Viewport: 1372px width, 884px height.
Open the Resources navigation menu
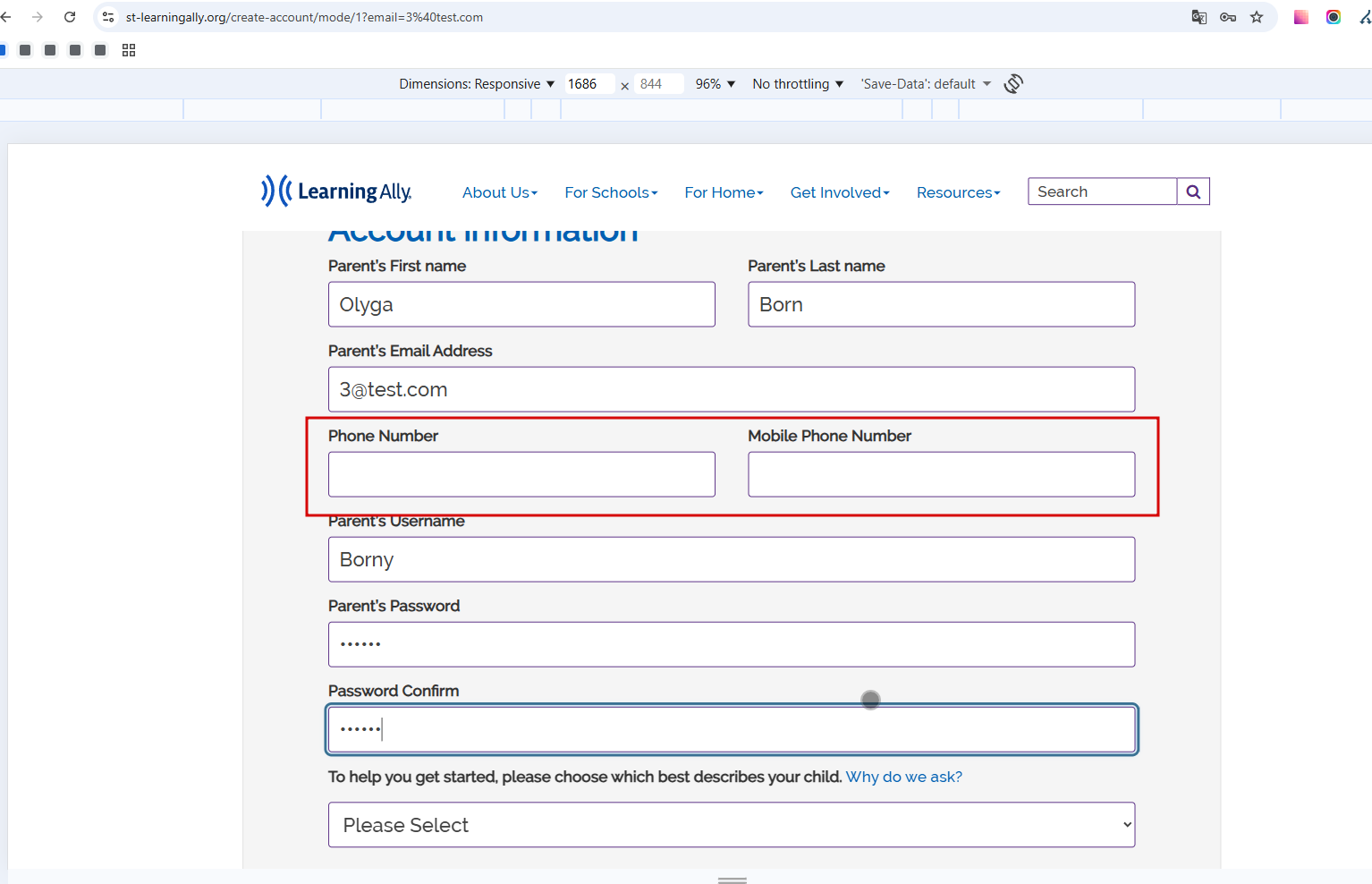click(958, 192)
